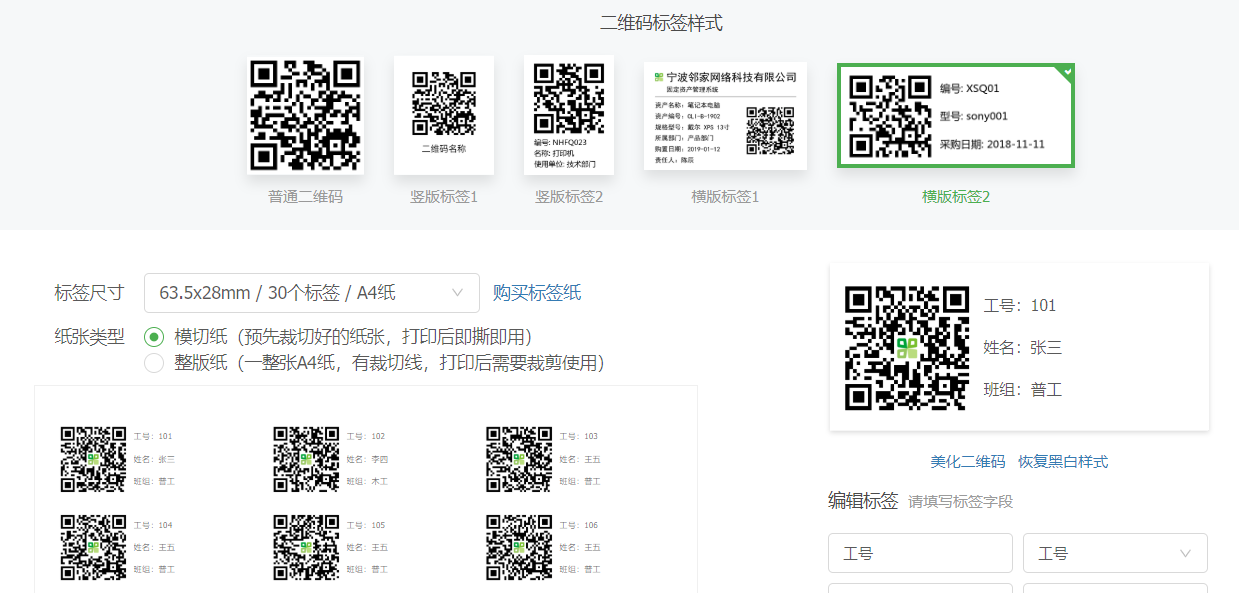Click the 纸张类型 field label
The width and height of the screenshot is (1239, 593).
point(89,337)
